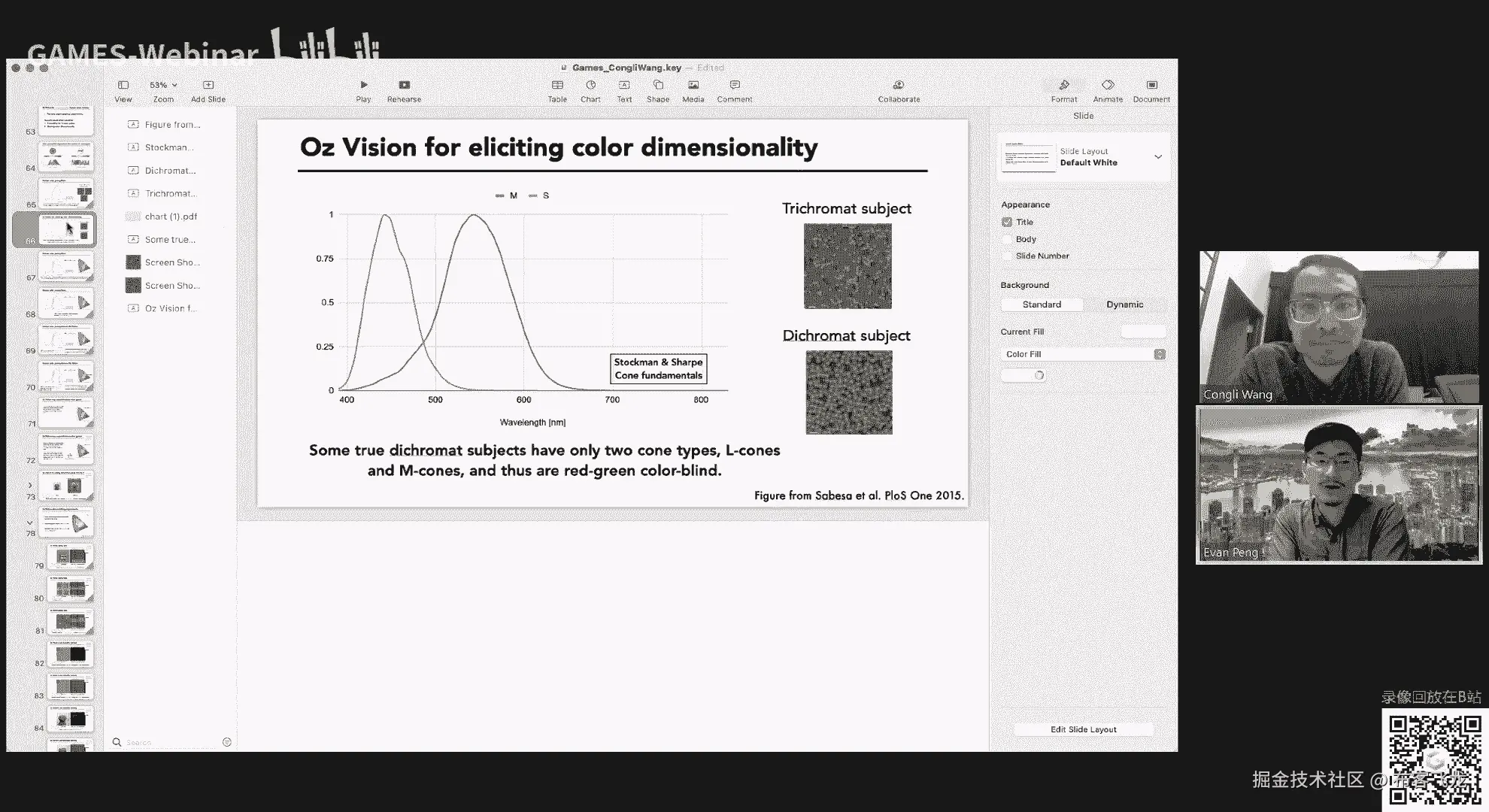
Task: Enable the Slide Number checkbox
Action: click(1007, 256)
